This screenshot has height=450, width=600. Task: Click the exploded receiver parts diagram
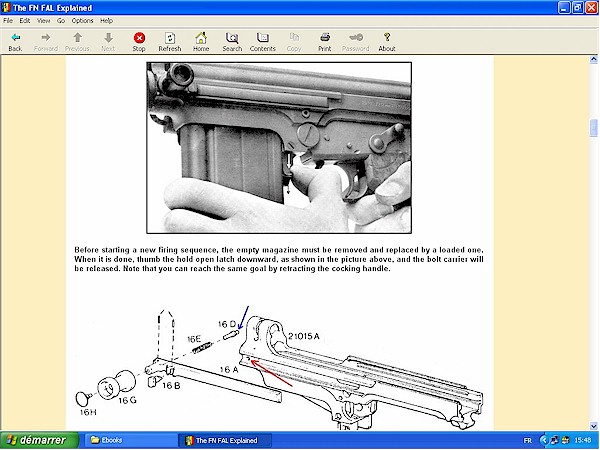pyautogui.click(x=279, y=367)
